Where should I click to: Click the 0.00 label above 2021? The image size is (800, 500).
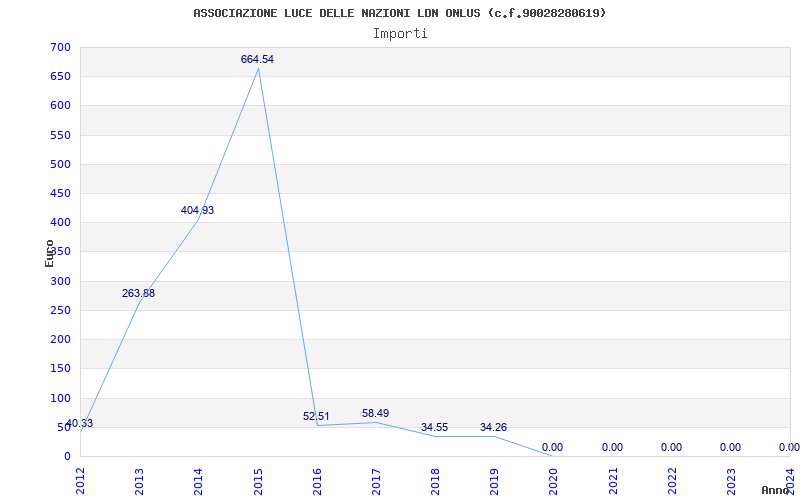click(x=612, y=447)
